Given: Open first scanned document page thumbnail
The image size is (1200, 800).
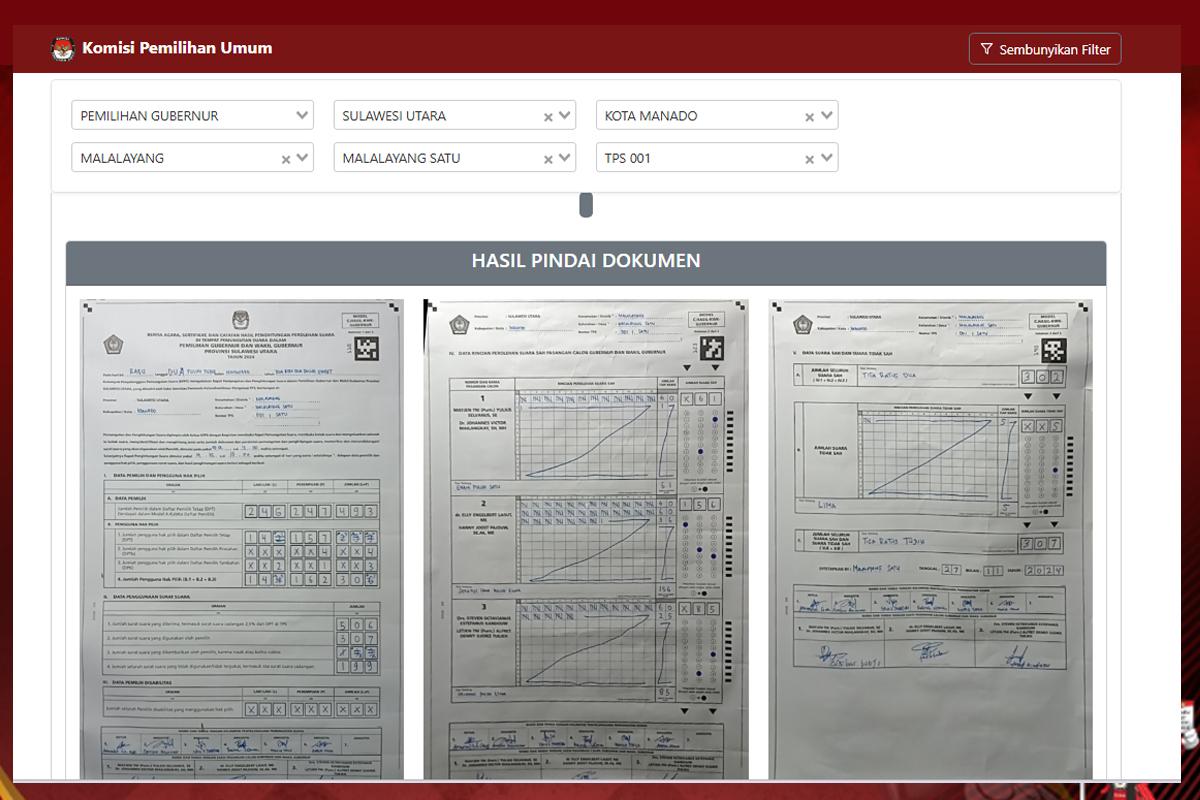Looking at the screenshot, I should [x=242, y=539].
